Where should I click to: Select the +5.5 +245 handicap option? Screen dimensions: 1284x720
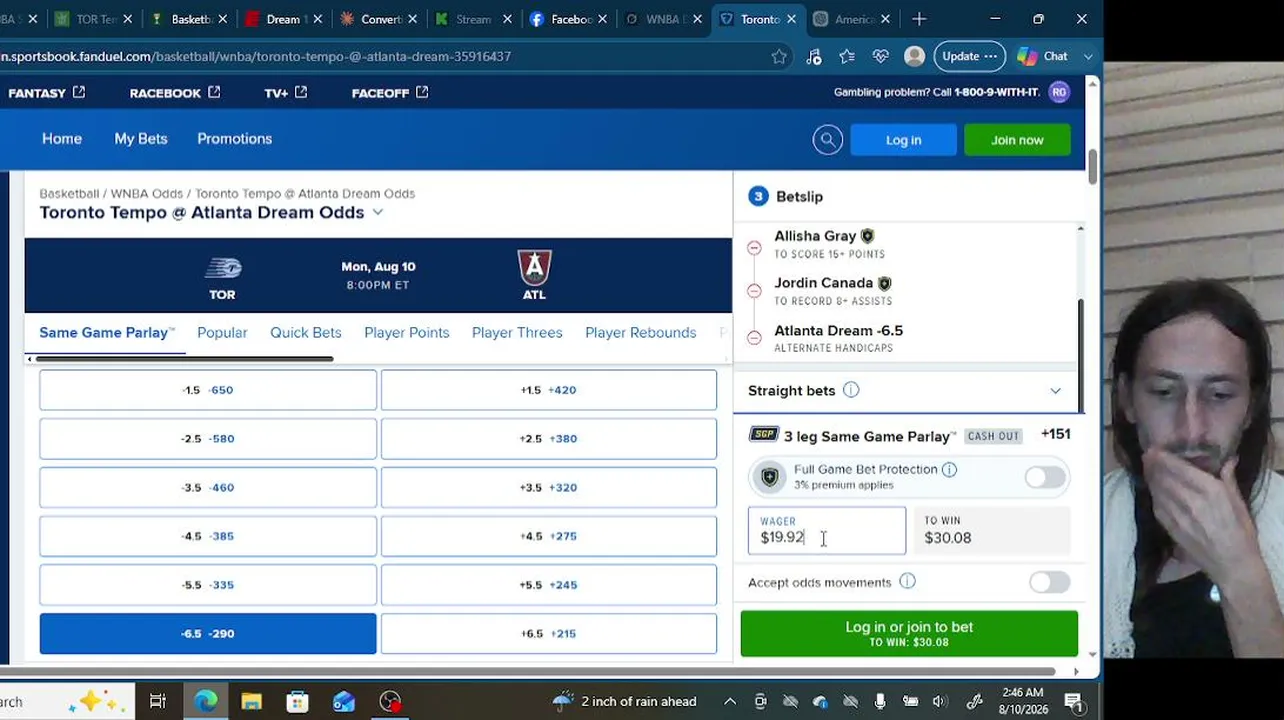coord(549,585)
